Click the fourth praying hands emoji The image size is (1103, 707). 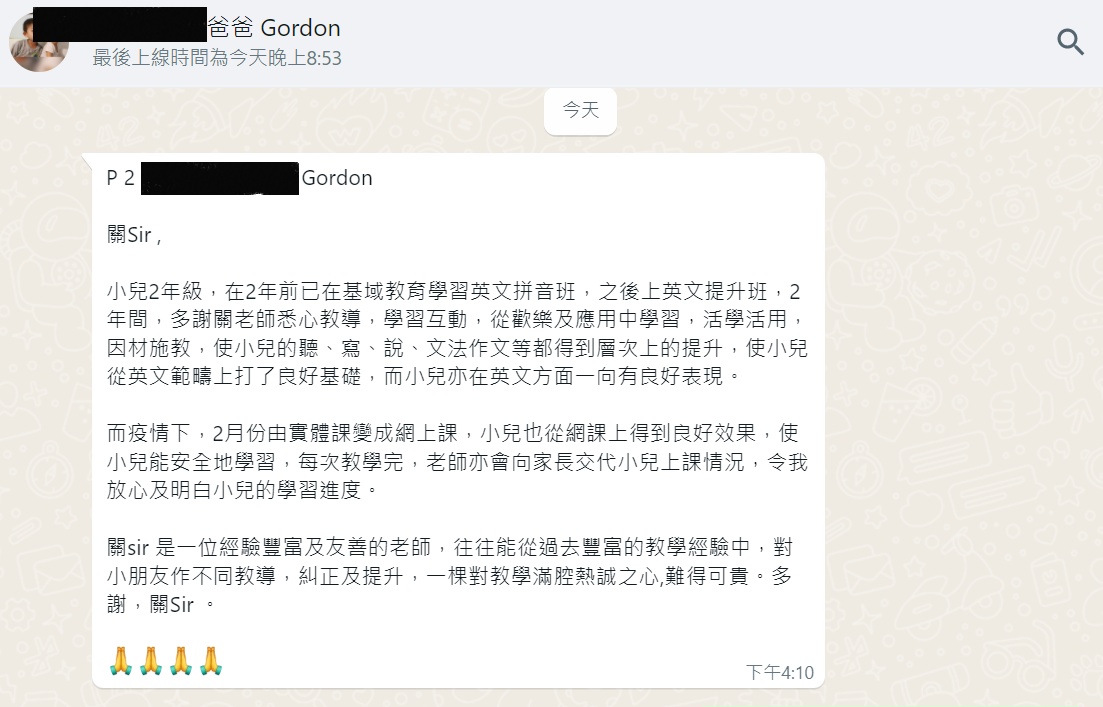[211, 661]
